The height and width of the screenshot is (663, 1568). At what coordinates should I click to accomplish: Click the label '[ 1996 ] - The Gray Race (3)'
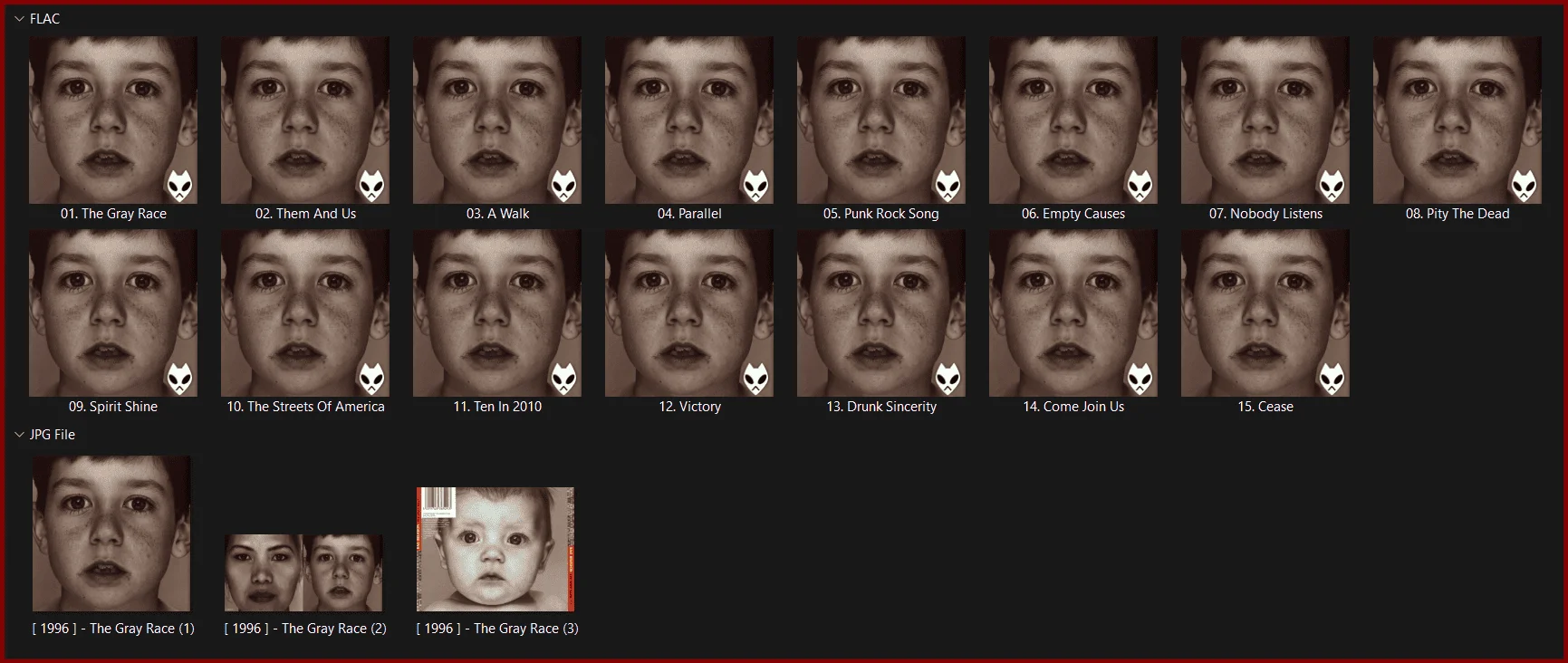point(497,629)
